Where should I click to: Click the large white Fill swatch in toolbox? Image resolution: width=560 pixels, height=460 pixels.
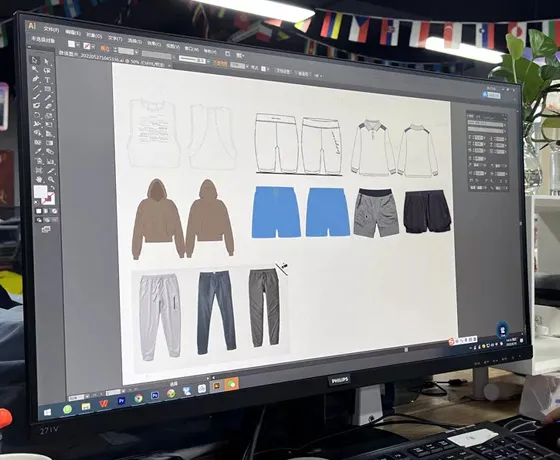40,192
